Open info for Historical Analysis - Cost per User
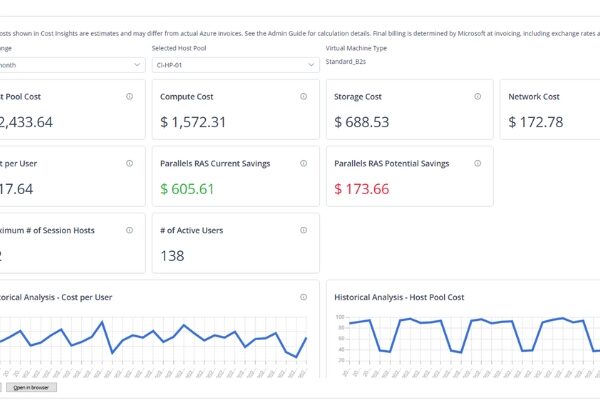This screenshot has height=400, width=600. pos(303,297)
